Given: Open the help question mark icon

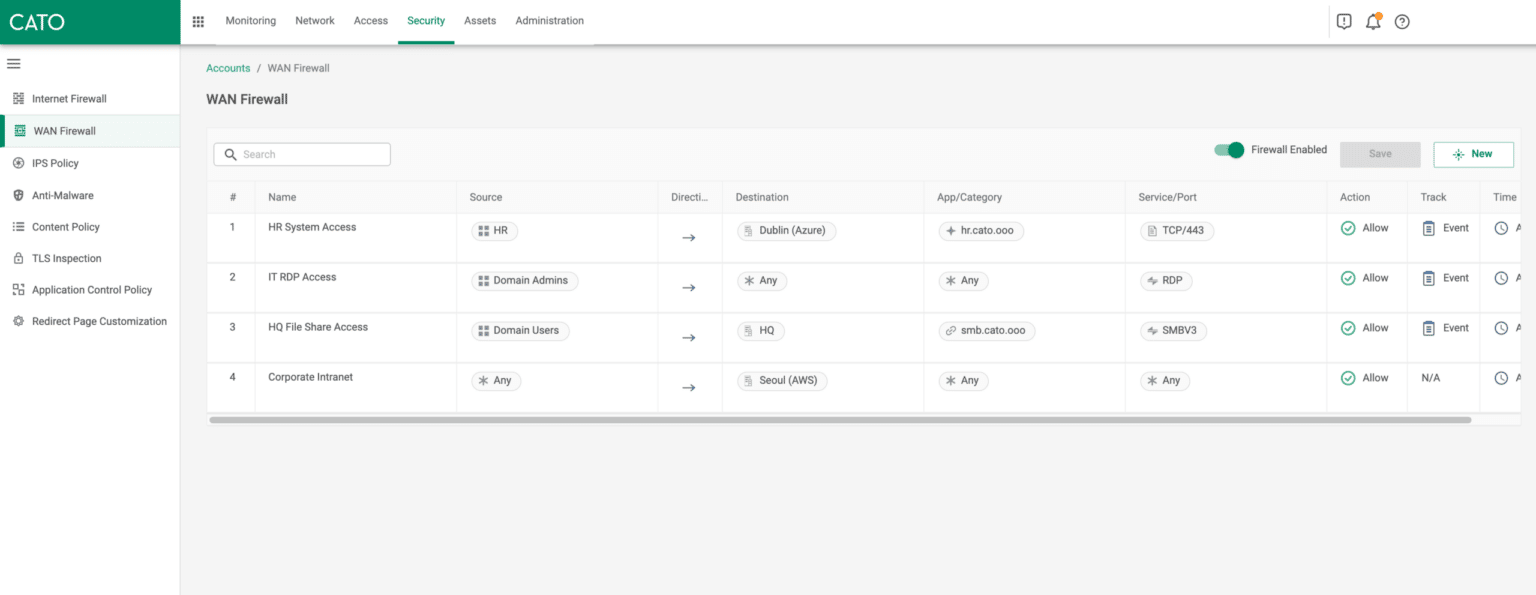Looking at the screenshot, I should point(1402,21).
